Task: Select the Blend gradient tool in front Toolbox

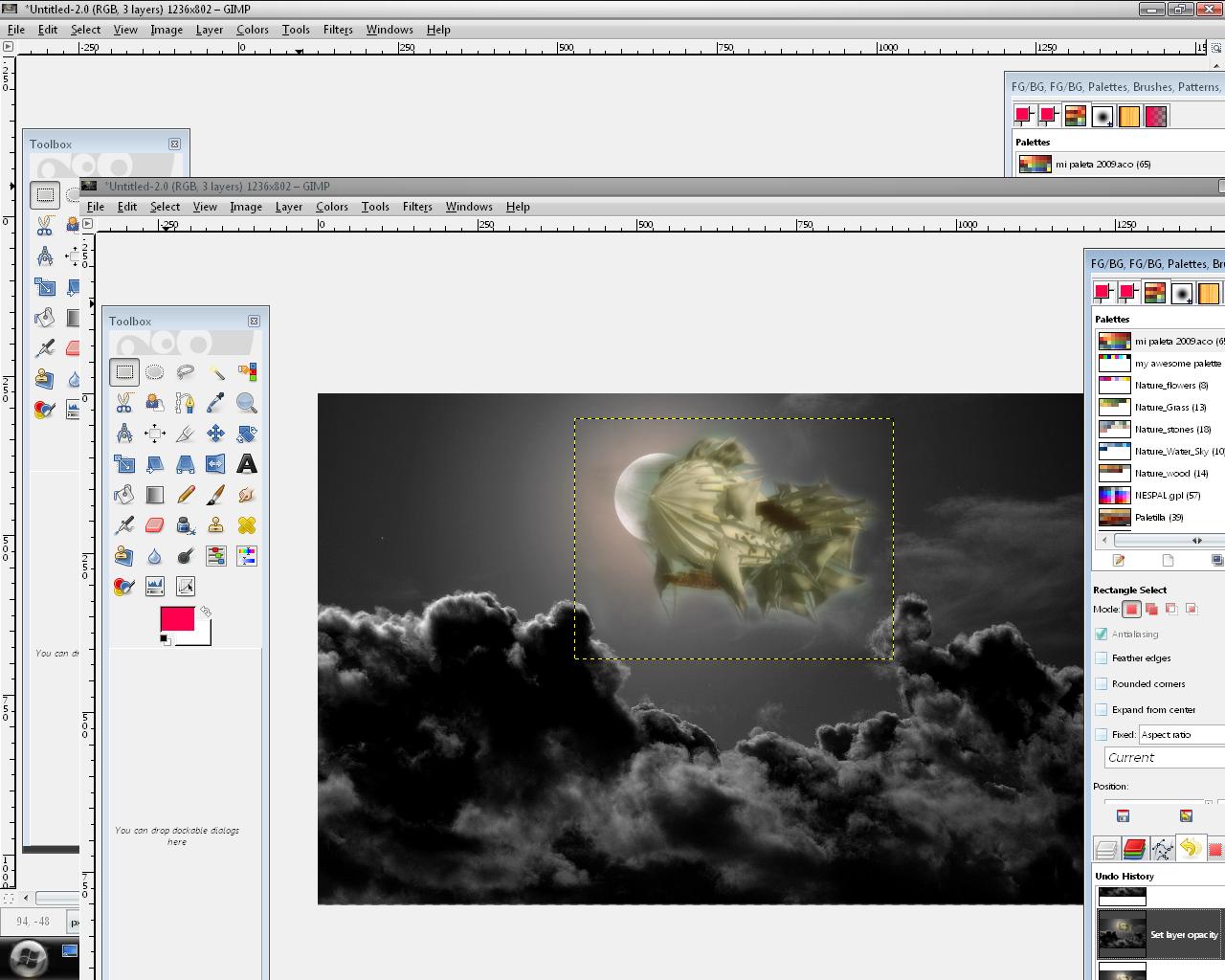Action: [155, 495]
